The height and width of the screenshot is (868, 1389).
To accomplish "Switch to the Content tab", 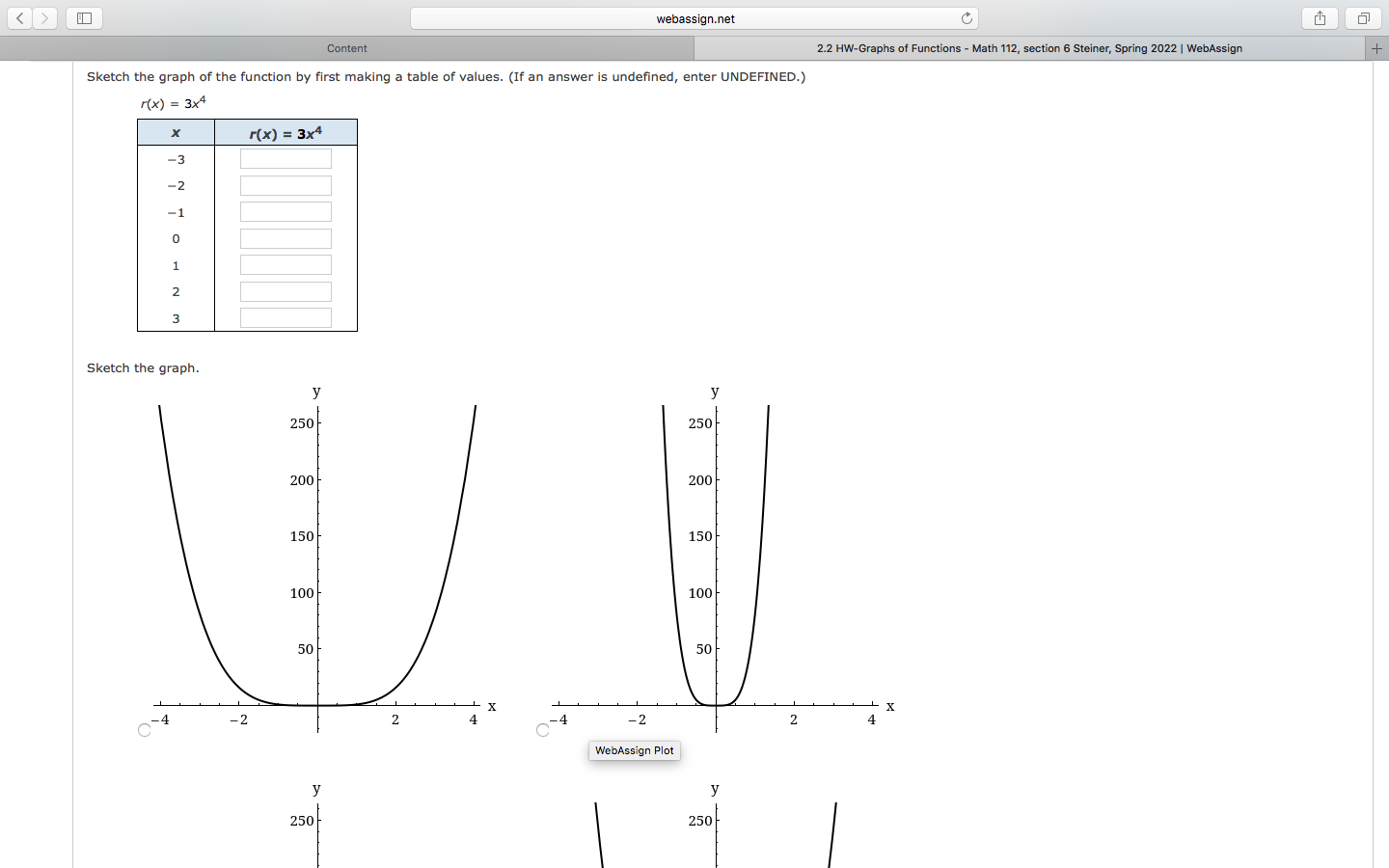I will (x=347, y=48).
